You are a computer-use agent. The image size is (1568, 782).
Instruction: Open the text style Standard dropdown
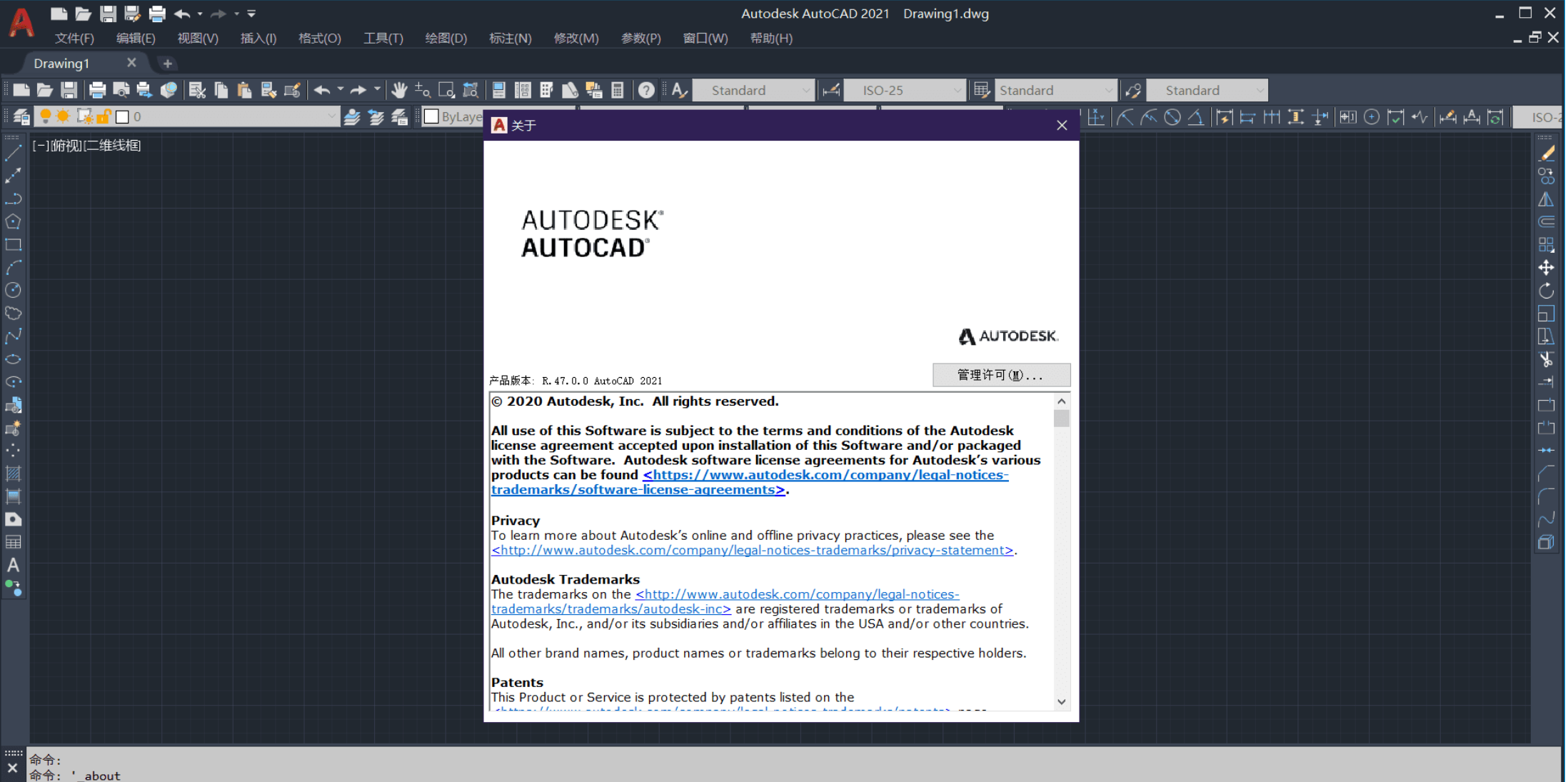click(754, 90)
